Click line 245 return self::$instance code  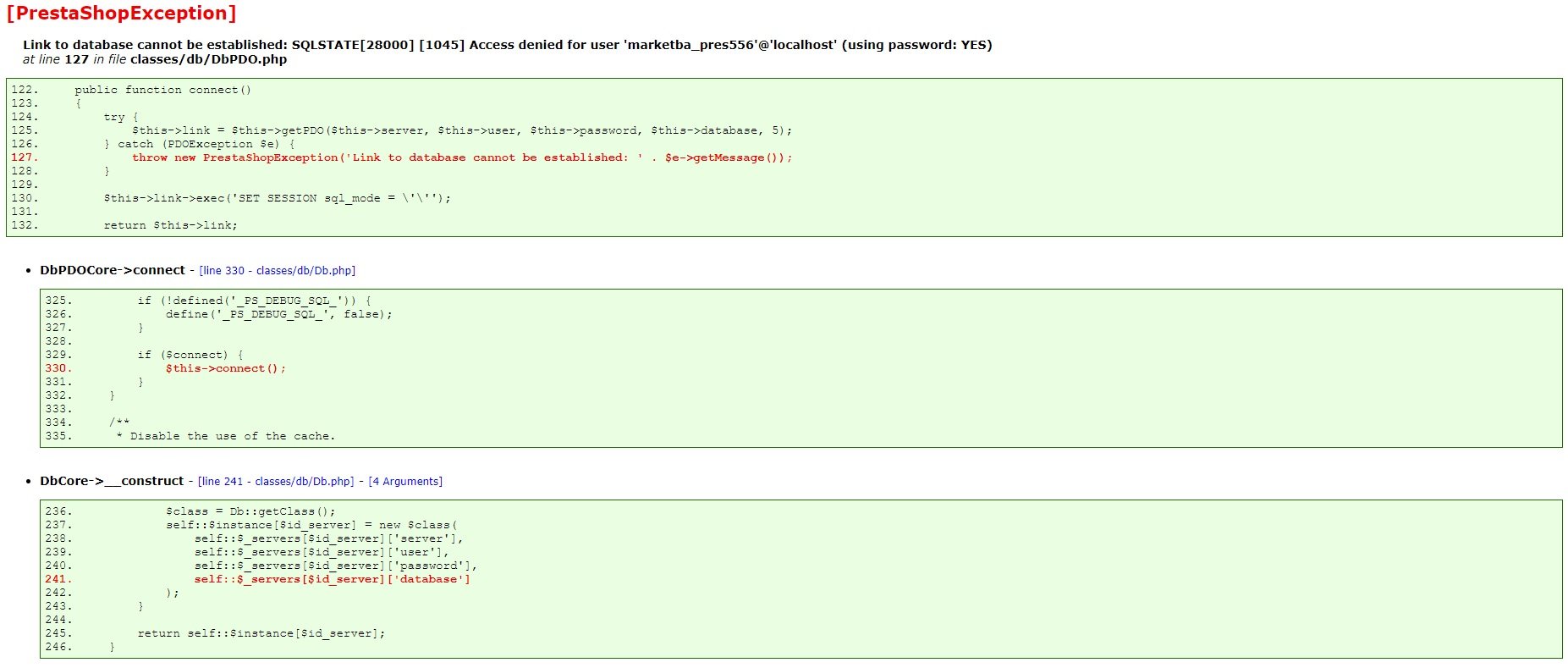(x=261, y=633)
